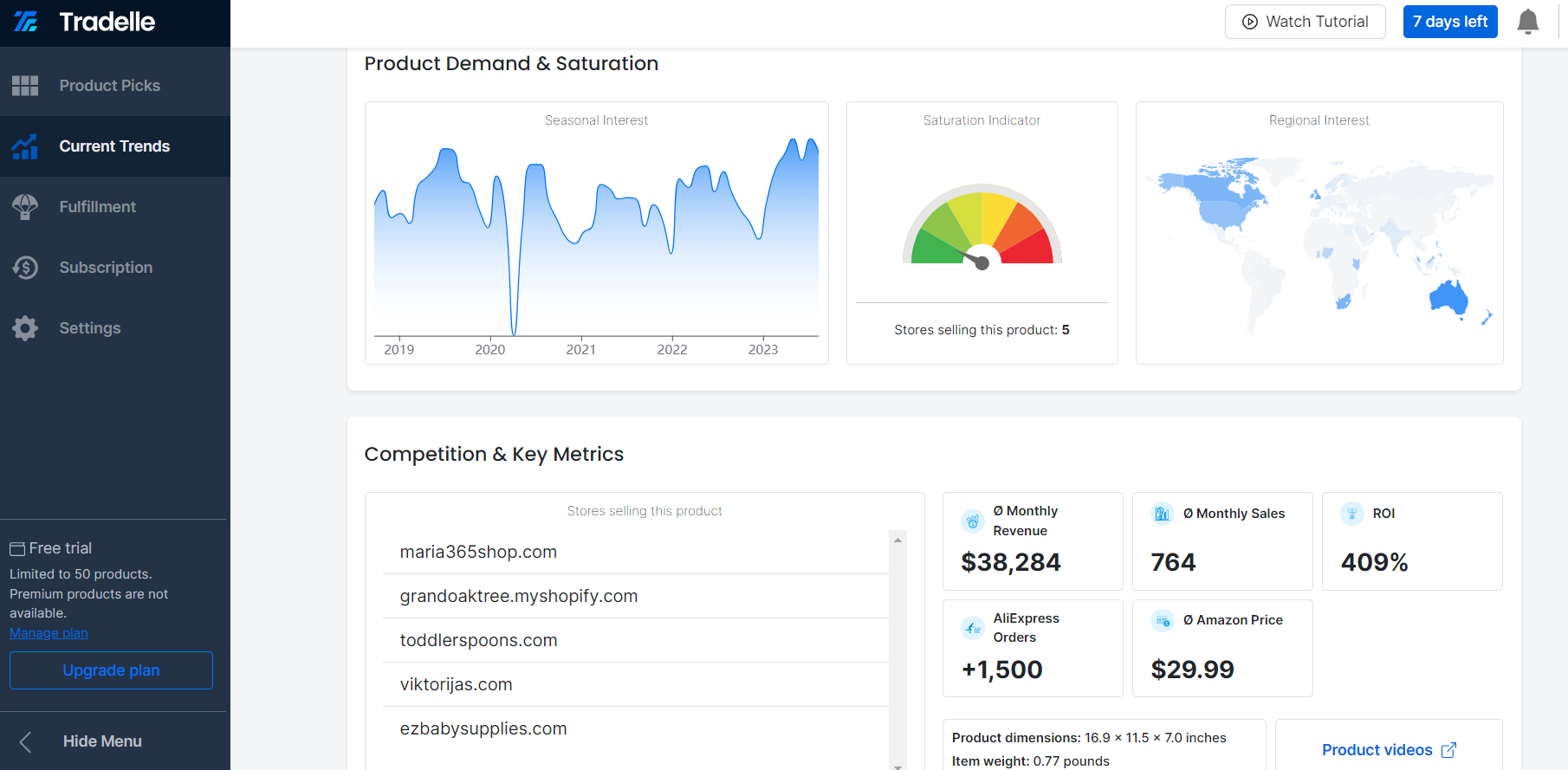Click the play icon in Watch Tutorial

[1250, 22]
